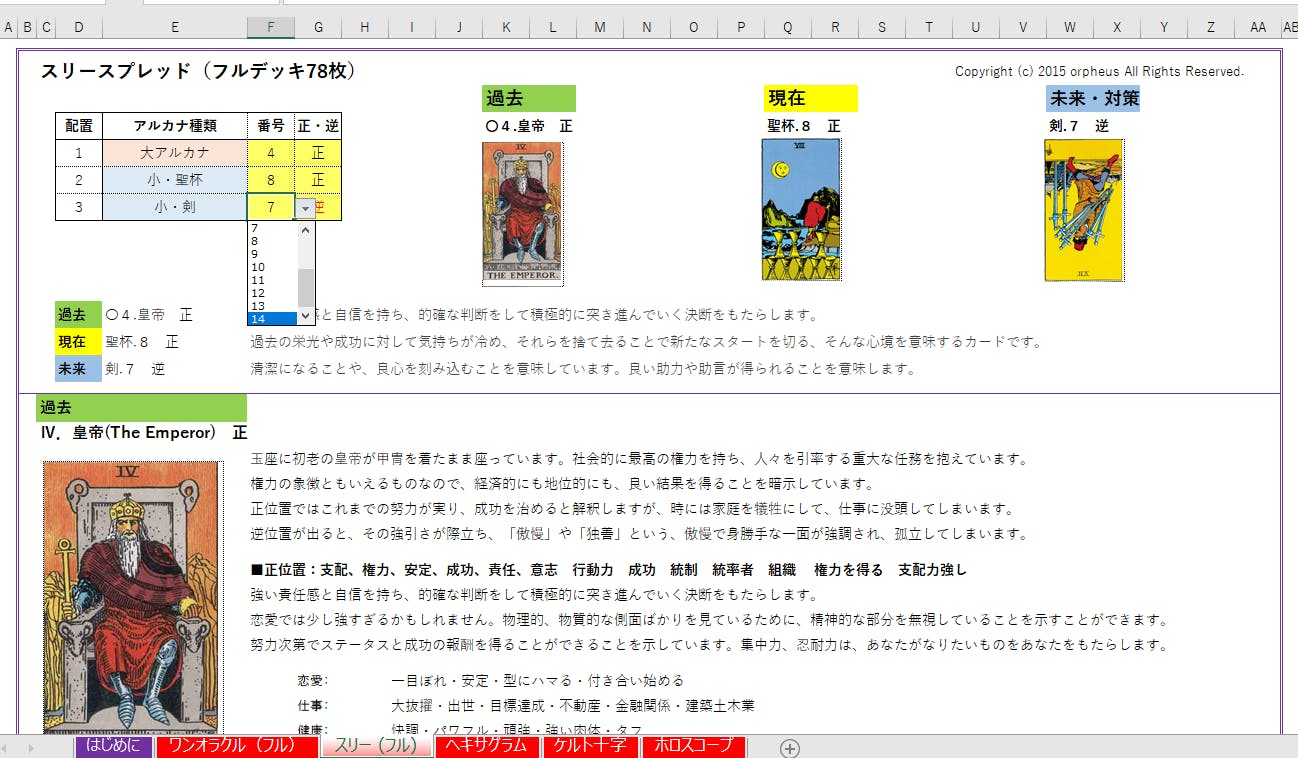
Task: Choose 12 in the number dropdown list
Action: (x=272, y=293)
